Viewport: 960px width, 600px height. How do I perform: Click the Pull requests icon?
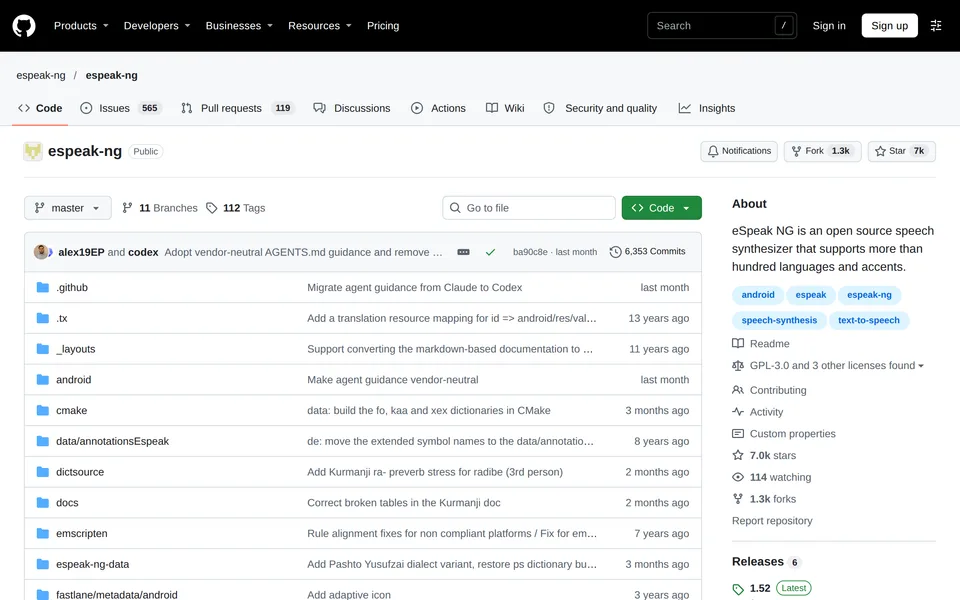(x=187, y=108)
